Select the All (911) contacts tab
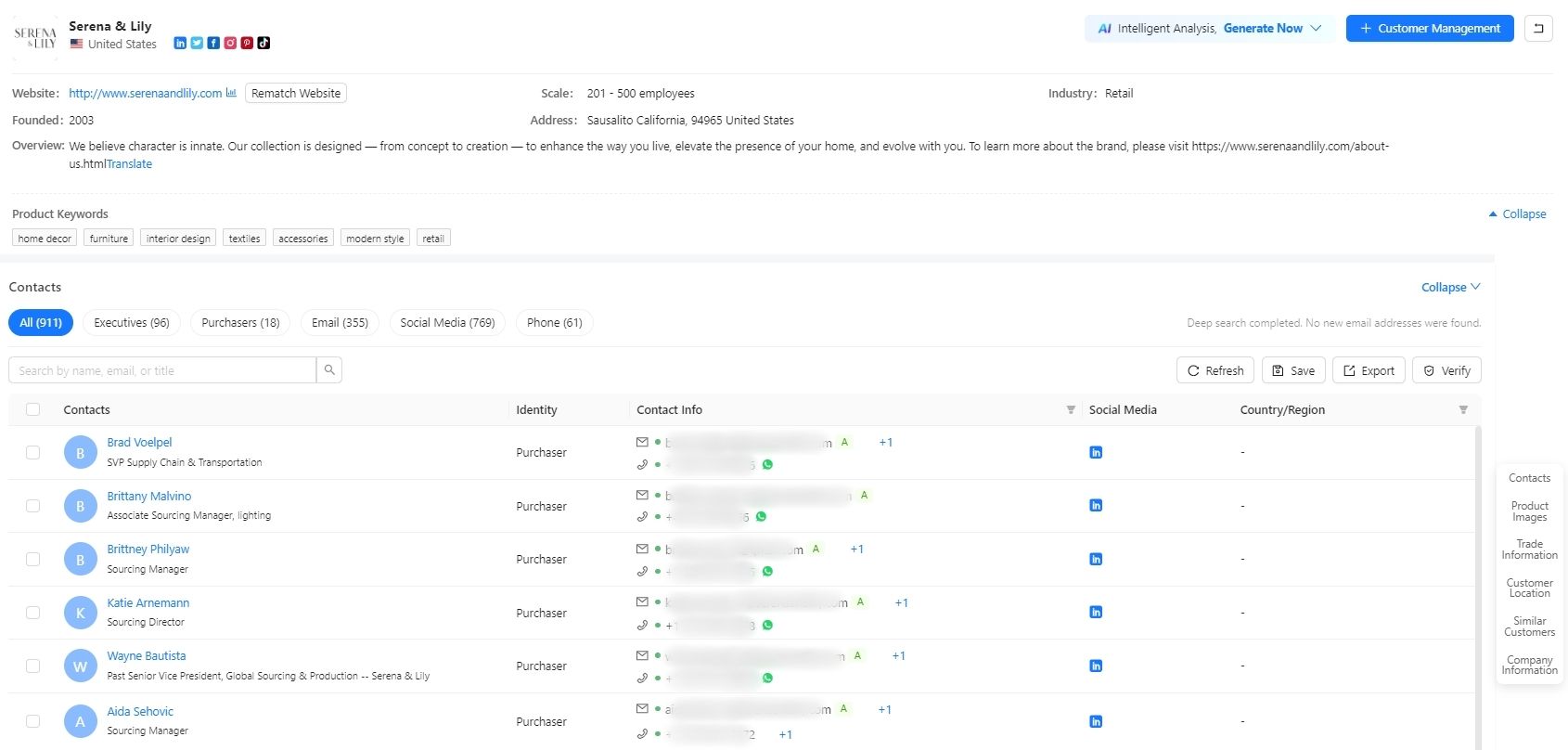1568x750 pixels. tap(41, 323)
